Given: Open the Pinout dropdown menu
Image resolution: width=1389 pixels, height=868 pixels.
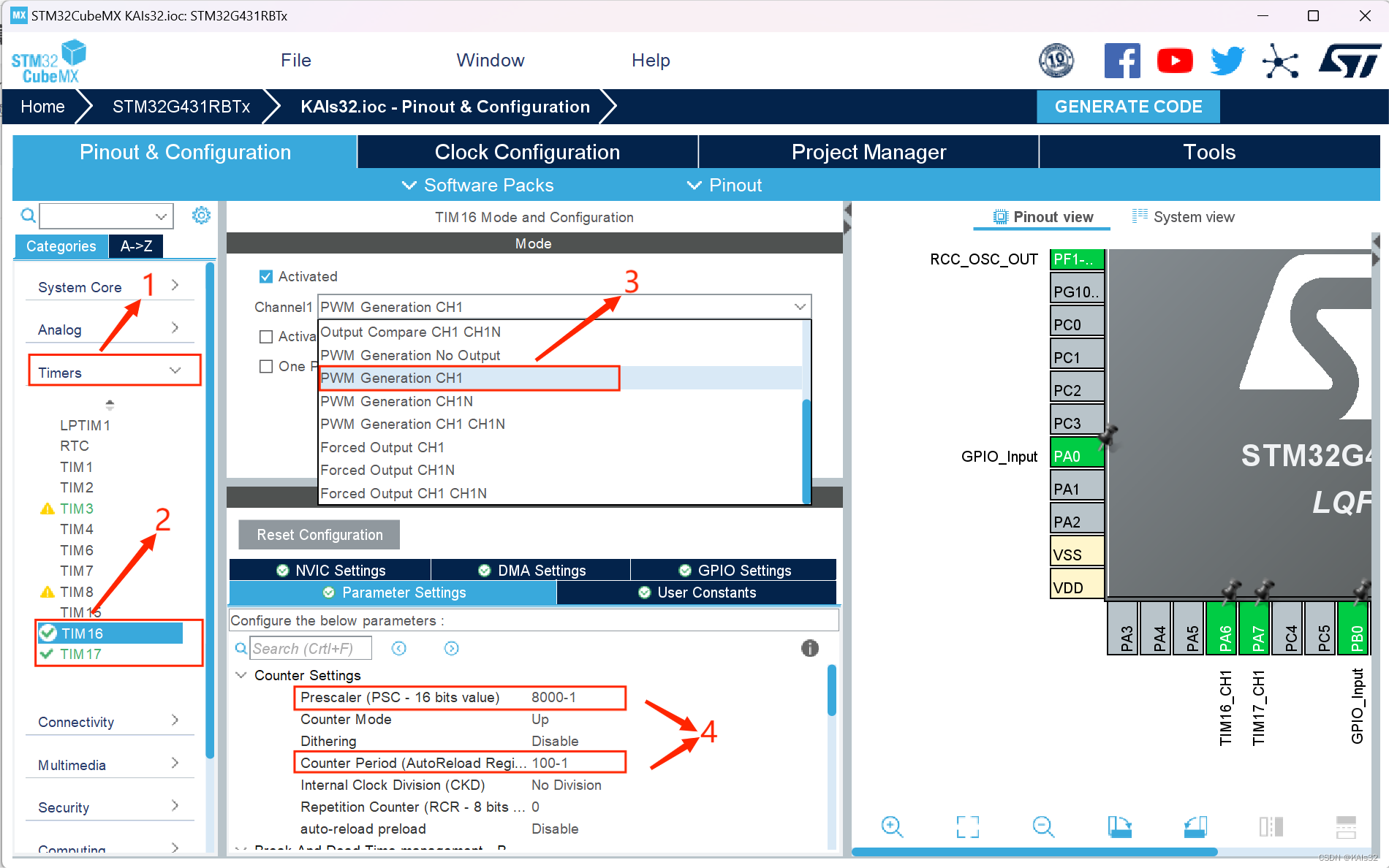Looking at the screenshot, I should [724, 186].
